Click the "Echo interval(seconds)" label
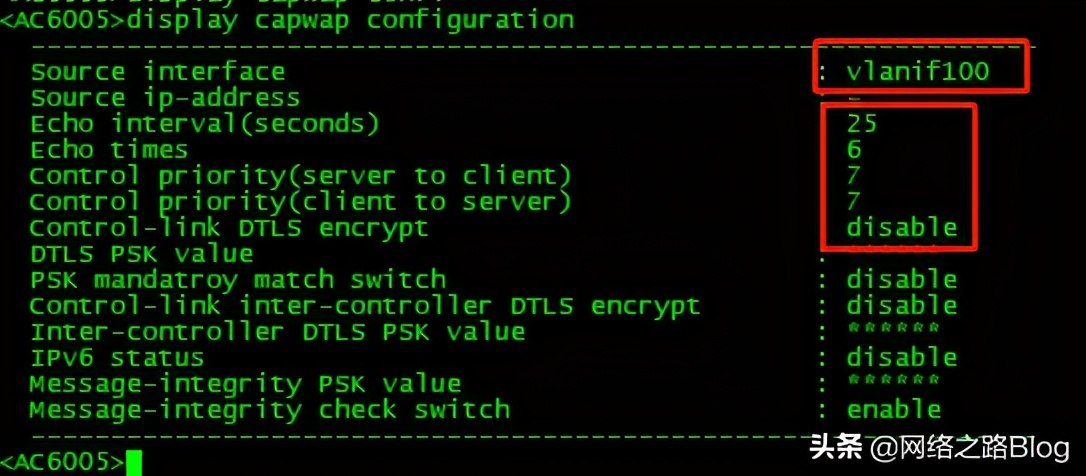Viewport: 1086px width, 476px height. (x=205, y=124)
